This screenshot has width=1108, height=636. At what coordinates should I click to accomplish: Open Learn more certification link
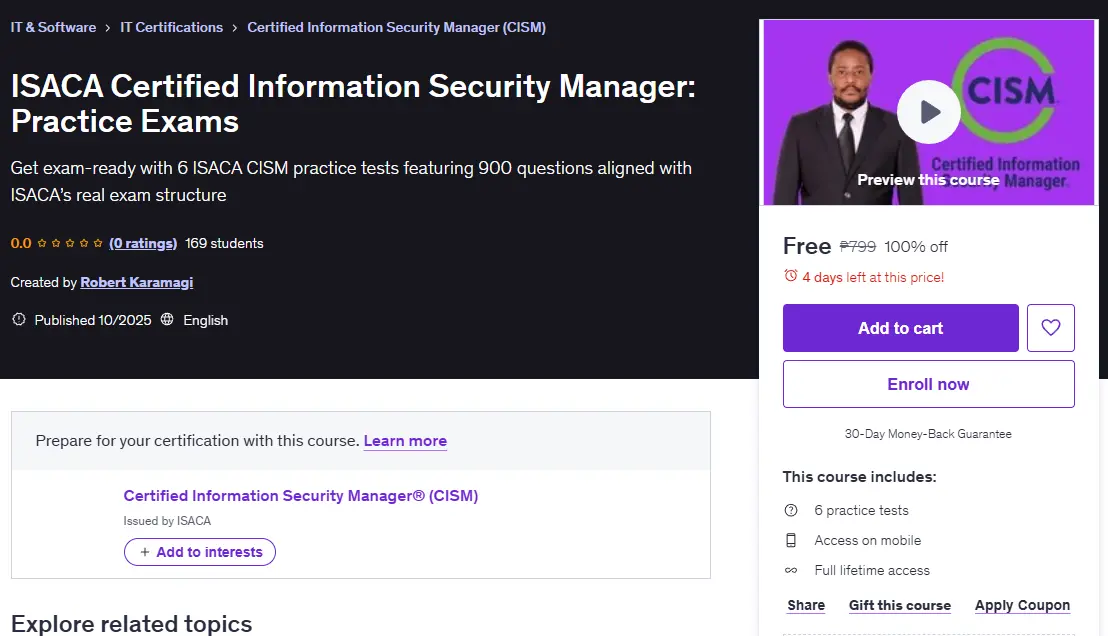tap(405, 441)
